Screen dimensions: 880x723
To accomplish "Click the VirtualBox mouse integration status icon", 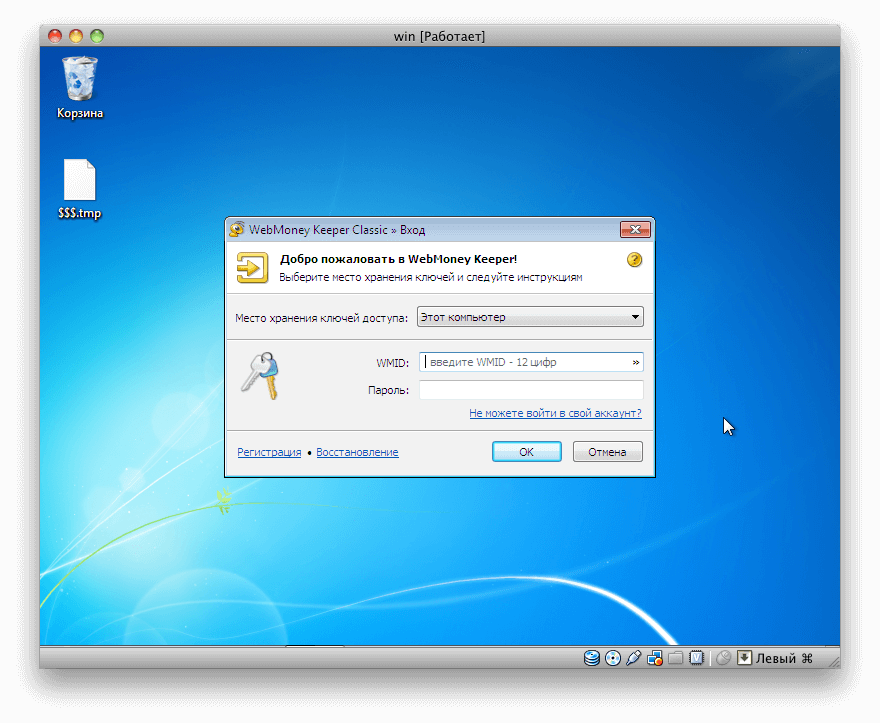I will [x=723, y=657].
